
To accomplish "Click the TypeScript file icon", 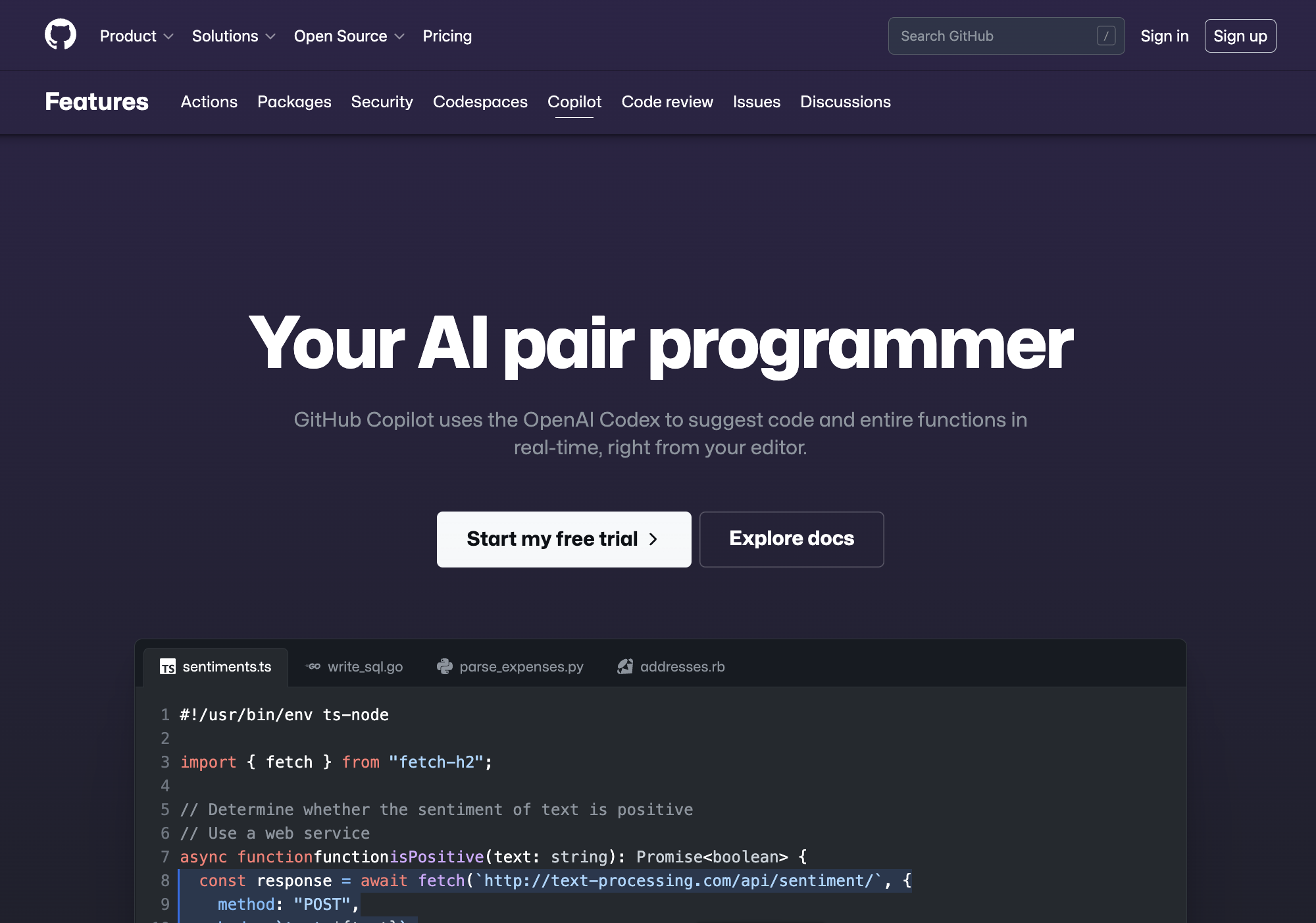I will 168,667.
